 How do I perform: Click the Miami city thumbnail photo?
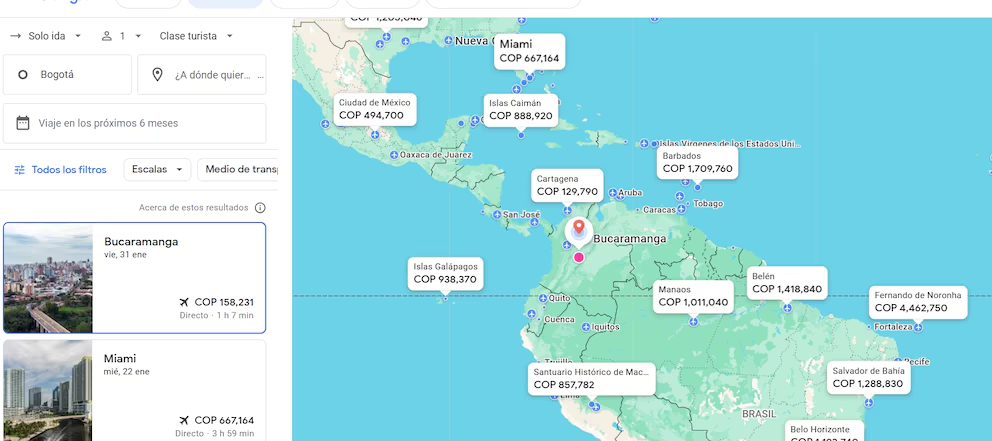click(x=48, y=390)
